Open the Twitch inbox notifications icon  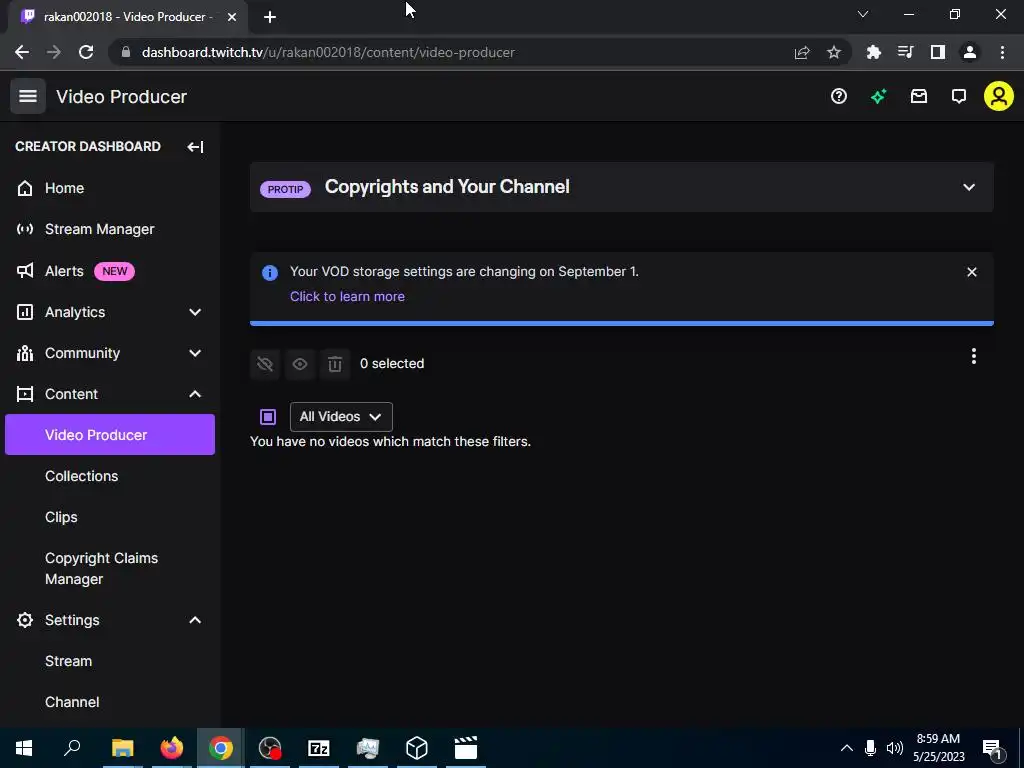[x=919, y=97]
